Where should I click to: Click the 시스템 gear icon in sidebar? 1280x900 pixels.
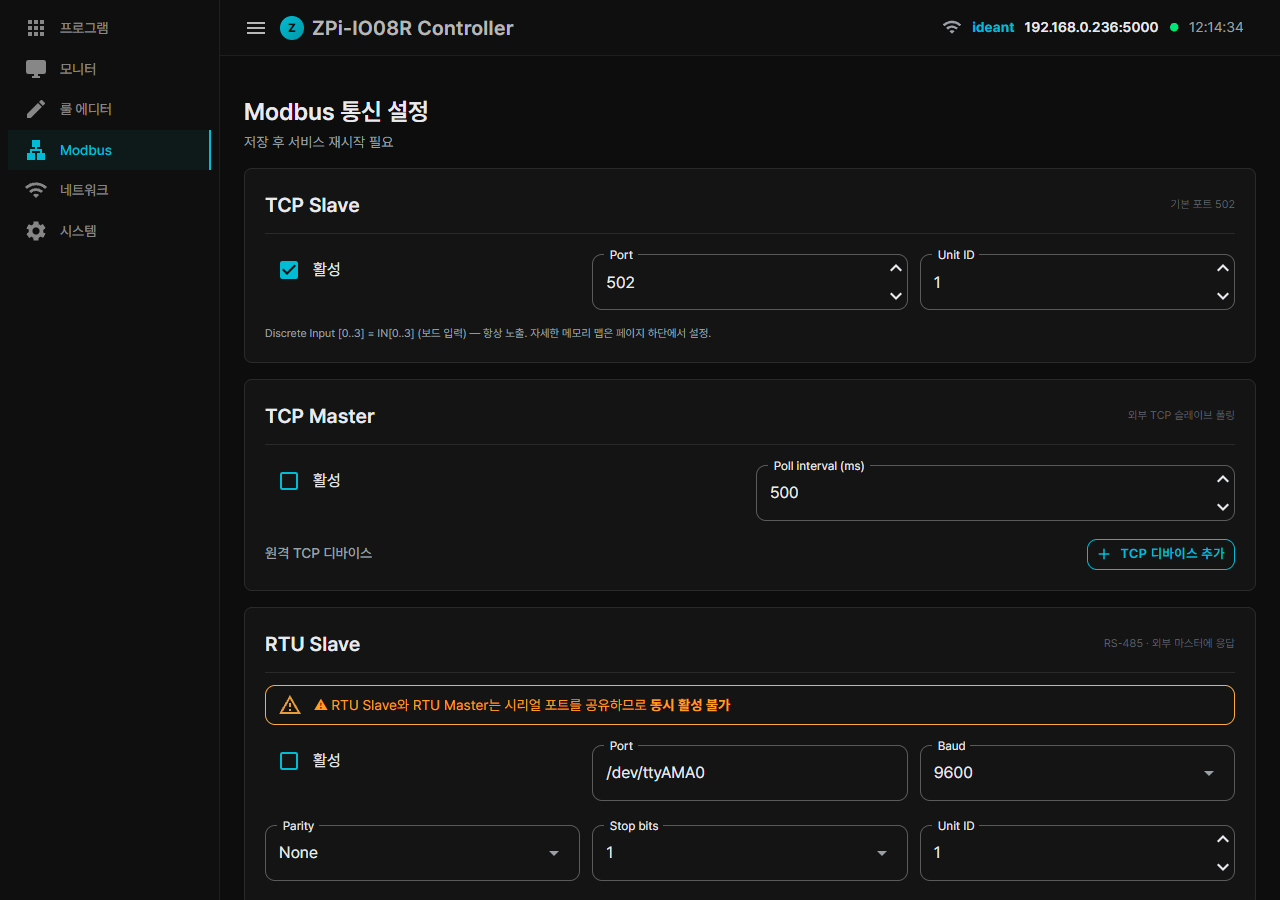[x=36, y=231]
